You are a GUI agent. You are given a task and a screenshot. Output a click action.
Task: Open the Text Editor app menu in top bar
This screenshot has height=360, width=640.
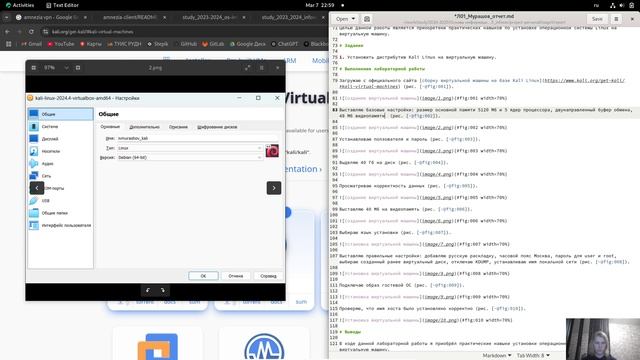point(62,5)
